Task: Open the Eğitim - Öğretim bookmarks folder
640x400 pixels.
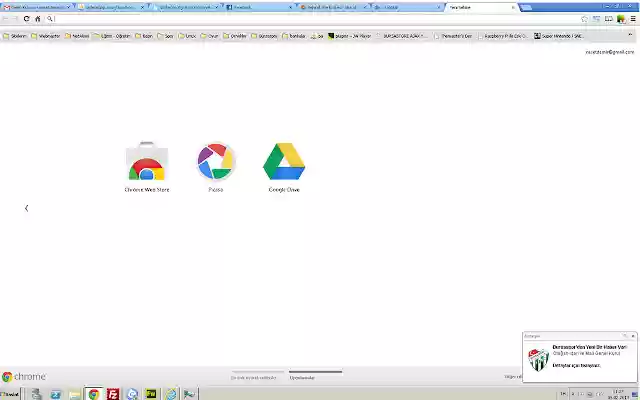Action: pyautogui.click(x=112, y=36)
